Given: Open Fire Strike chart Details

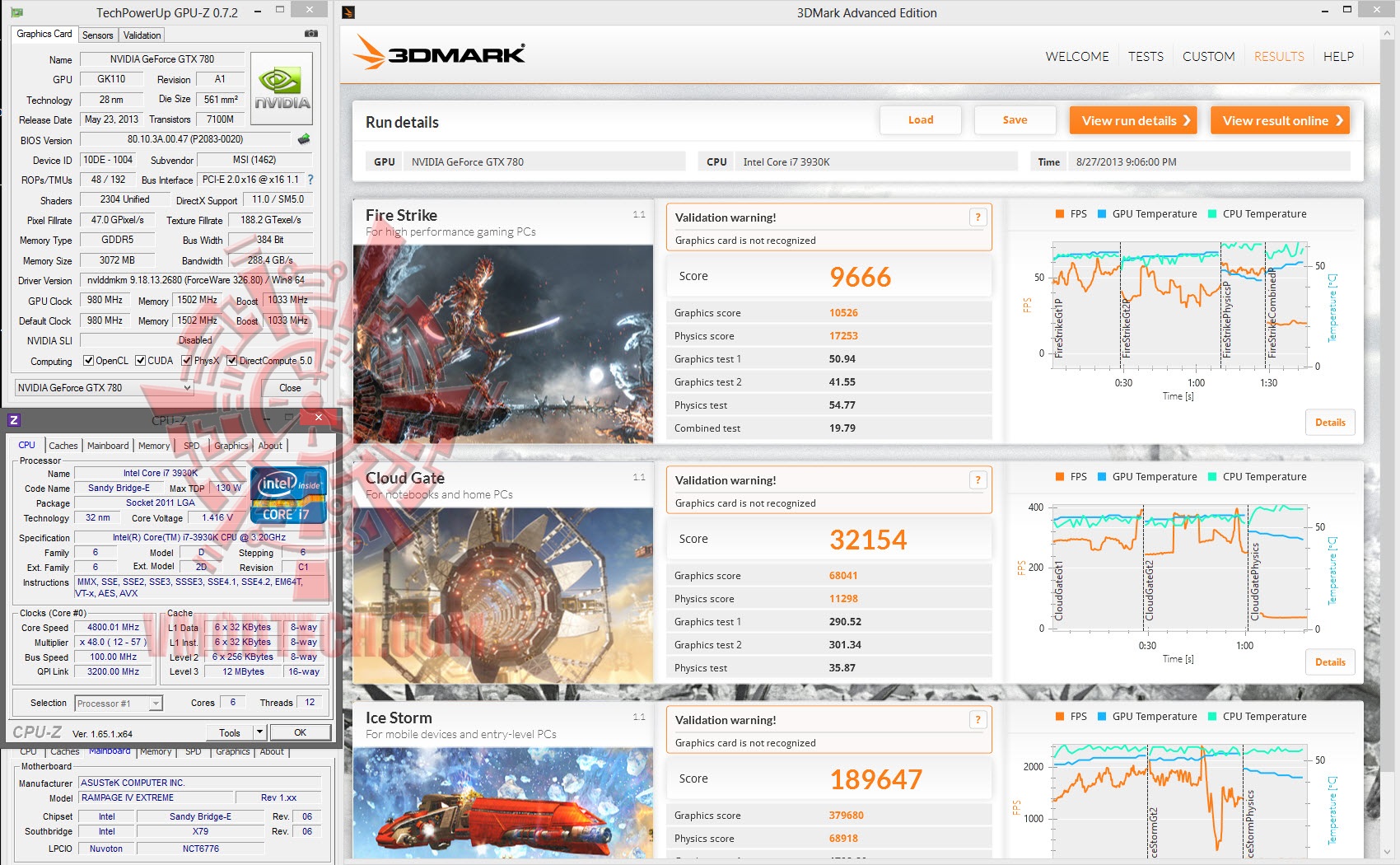Looking at the screenshot, I should pyautogui.click(x=1330, y=423).
